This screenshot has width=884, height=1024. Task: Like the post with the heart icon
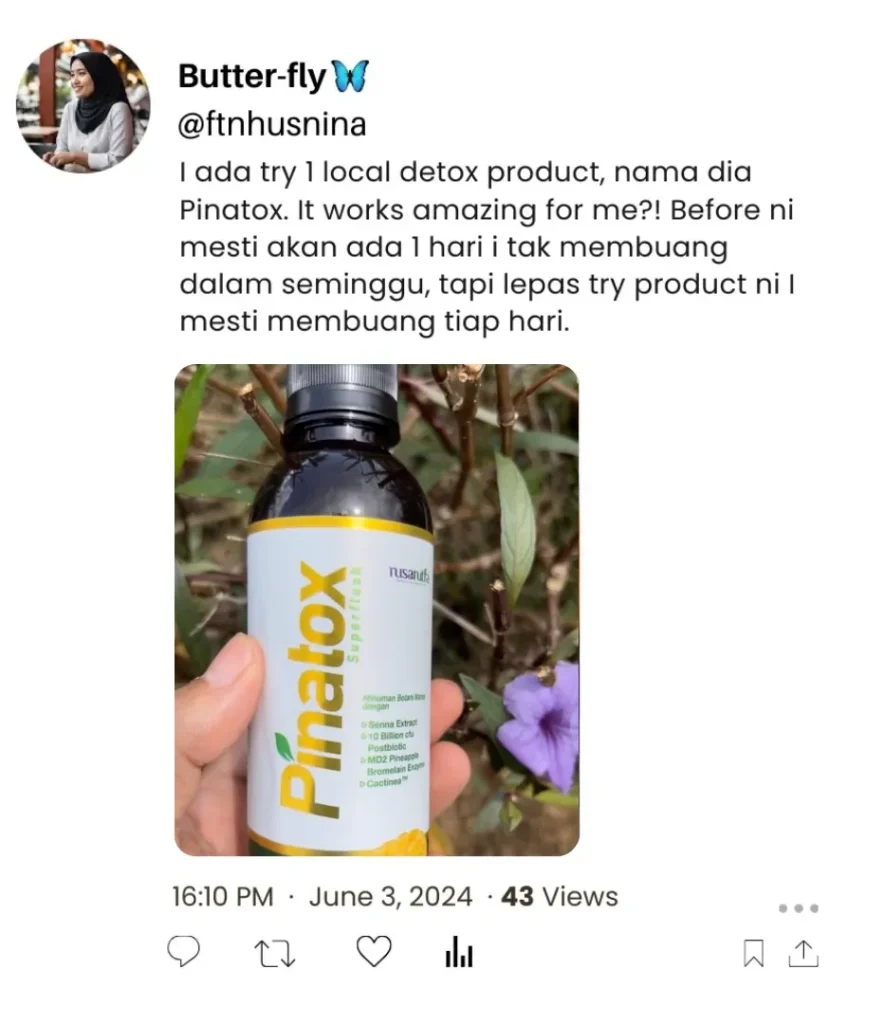pyautogui.click(x=374, y=951)
